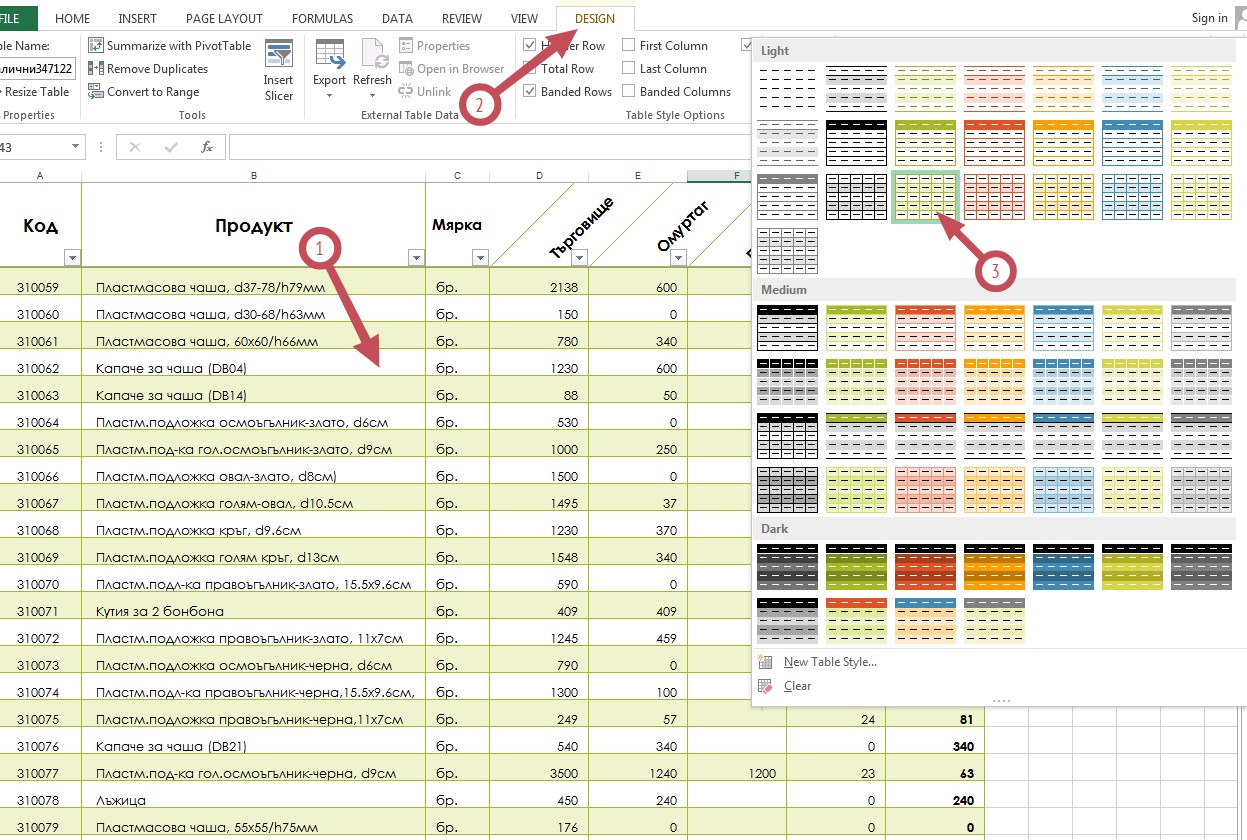Click the Clear option in style gallery

coord(798,686)
